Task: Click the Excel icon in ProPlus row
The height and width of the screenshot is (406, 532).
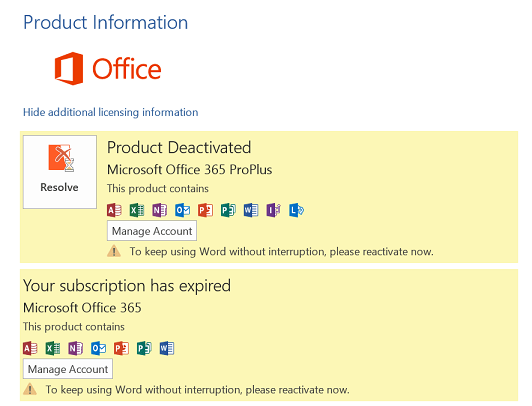Action: click(x=137, y=210)
